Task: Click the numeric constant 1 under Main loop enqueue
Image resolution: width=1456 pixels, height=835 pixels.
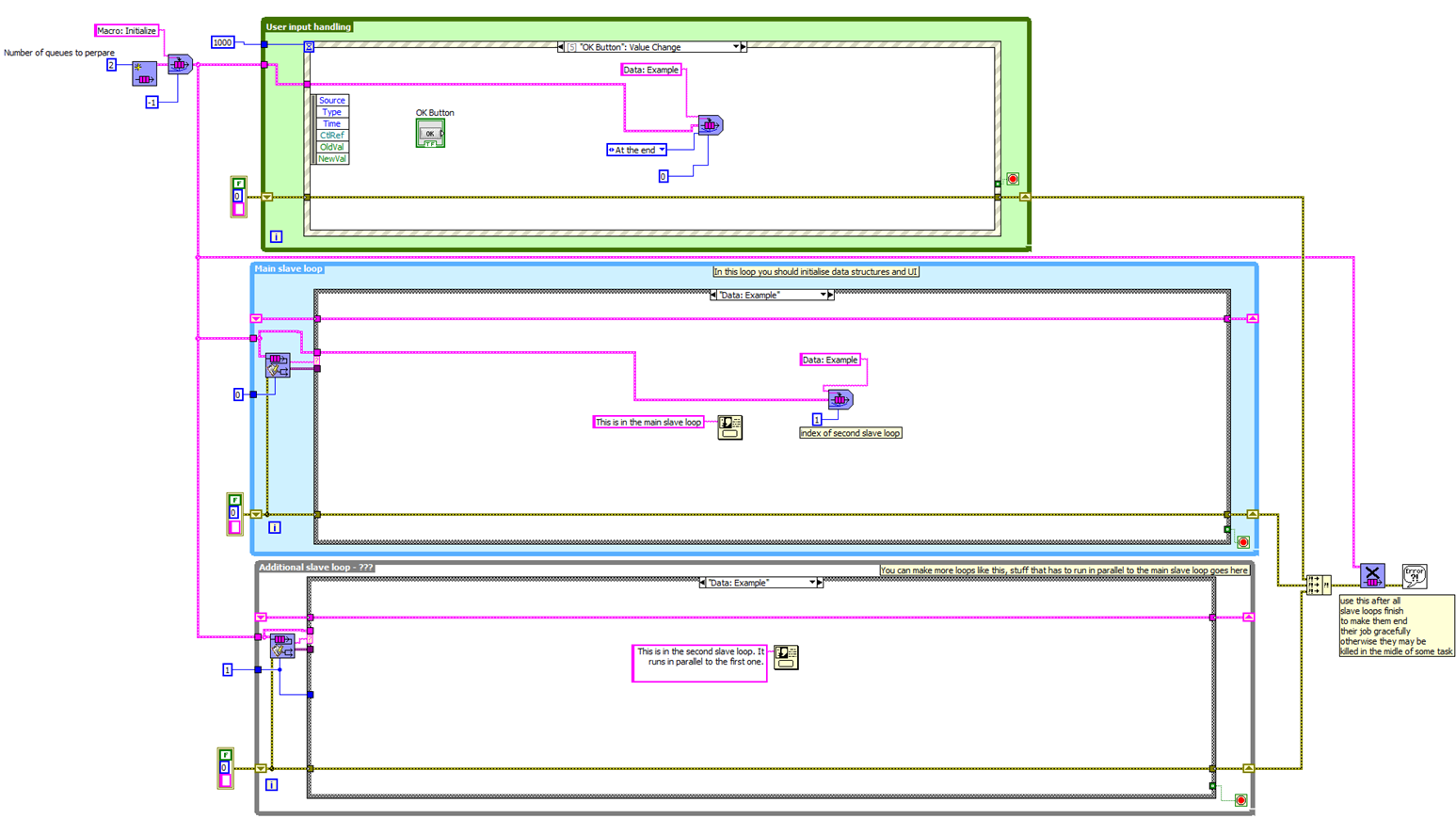Action: pos(817,419)
